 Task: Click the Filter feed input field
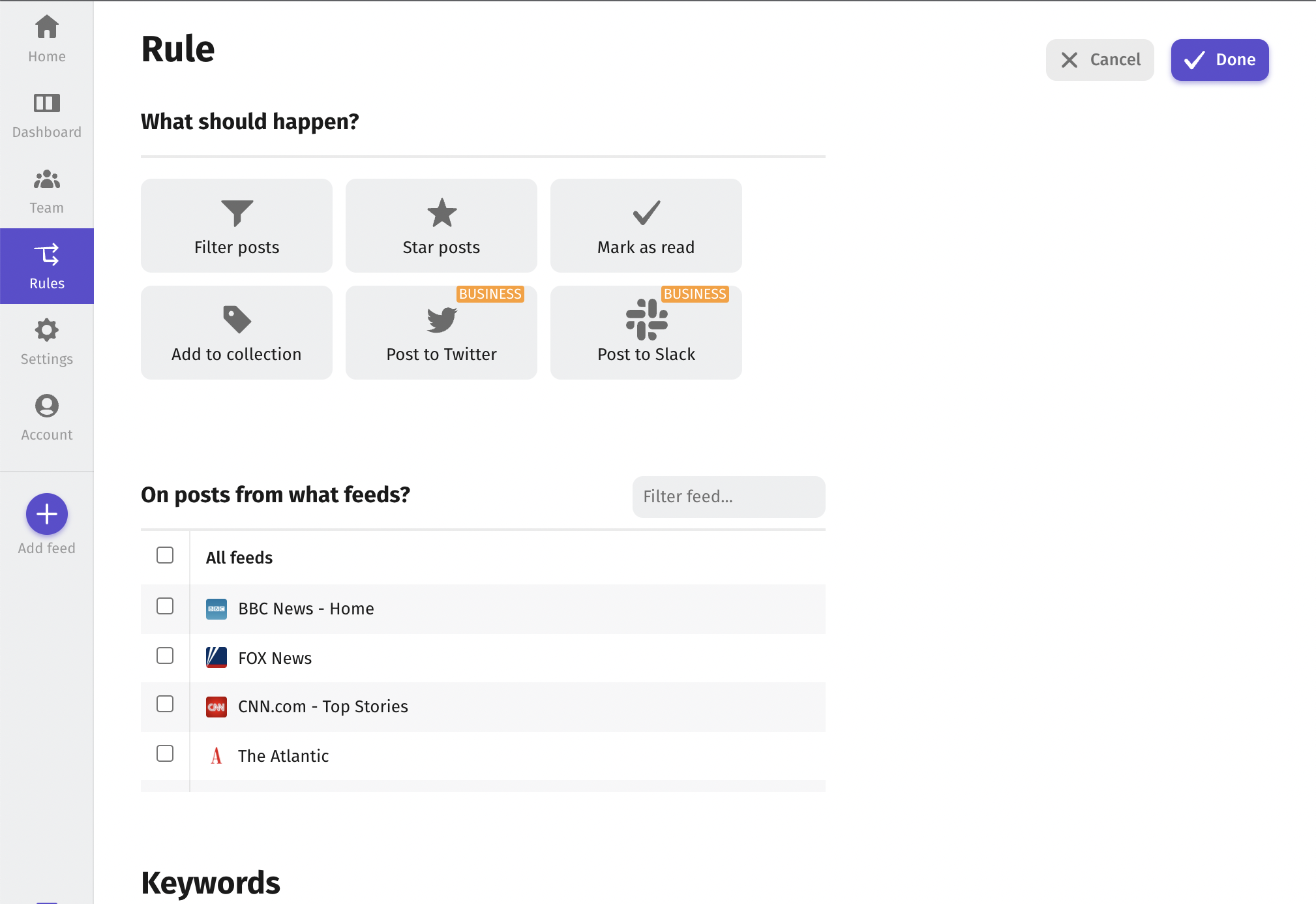pyautogui.click(x=728, y=496)
